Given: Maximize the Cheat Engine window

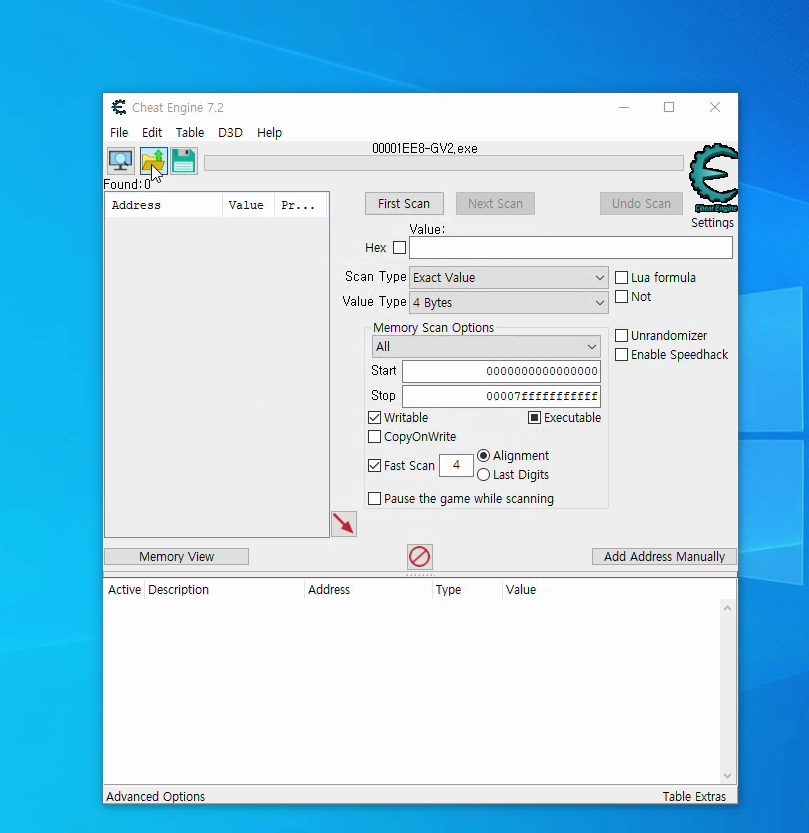Looking at the screenshot, I should point(669,107).
